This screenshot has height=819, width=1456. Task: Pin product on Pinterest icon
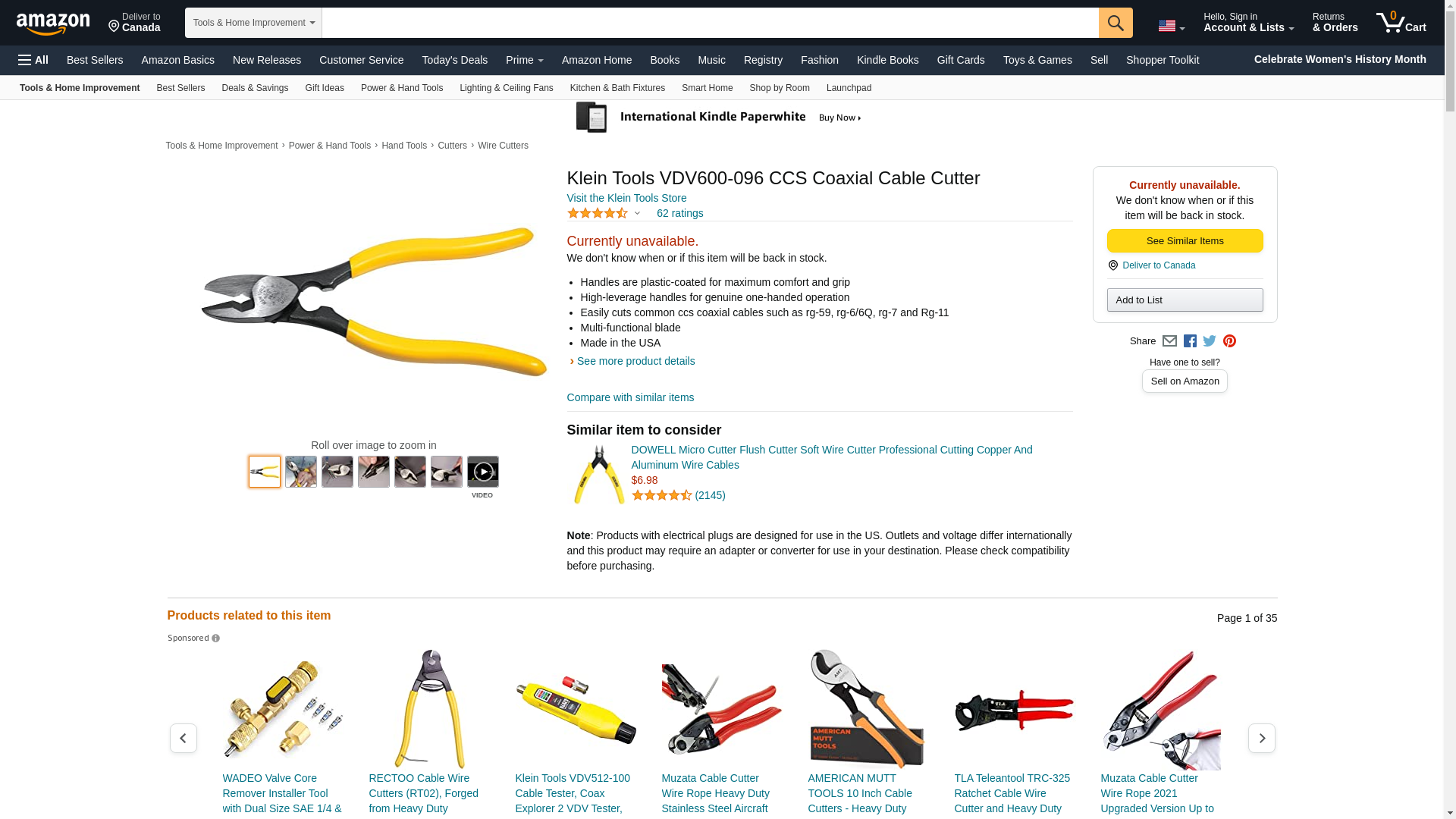1229,341
